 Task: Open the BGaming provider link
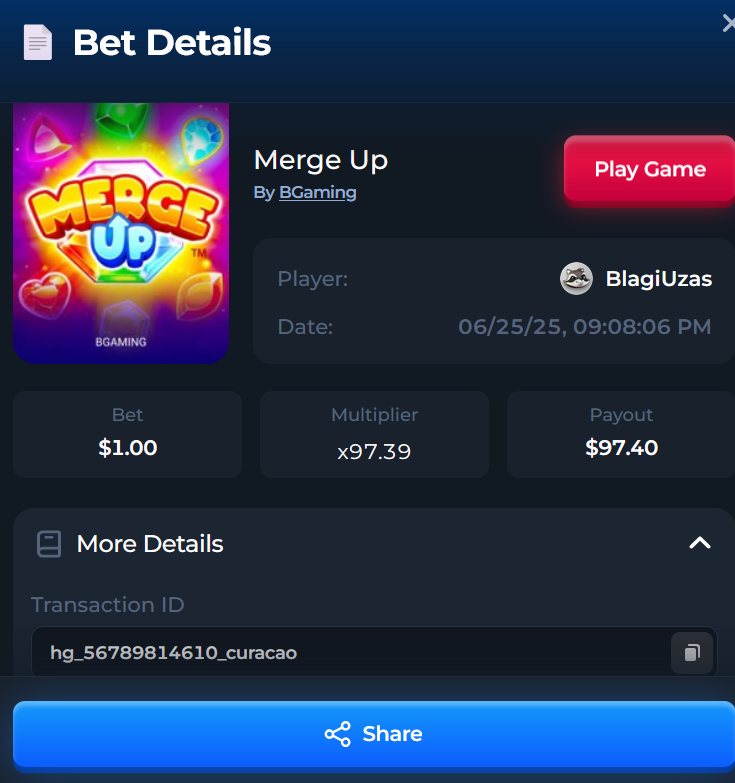coord(318,192)
